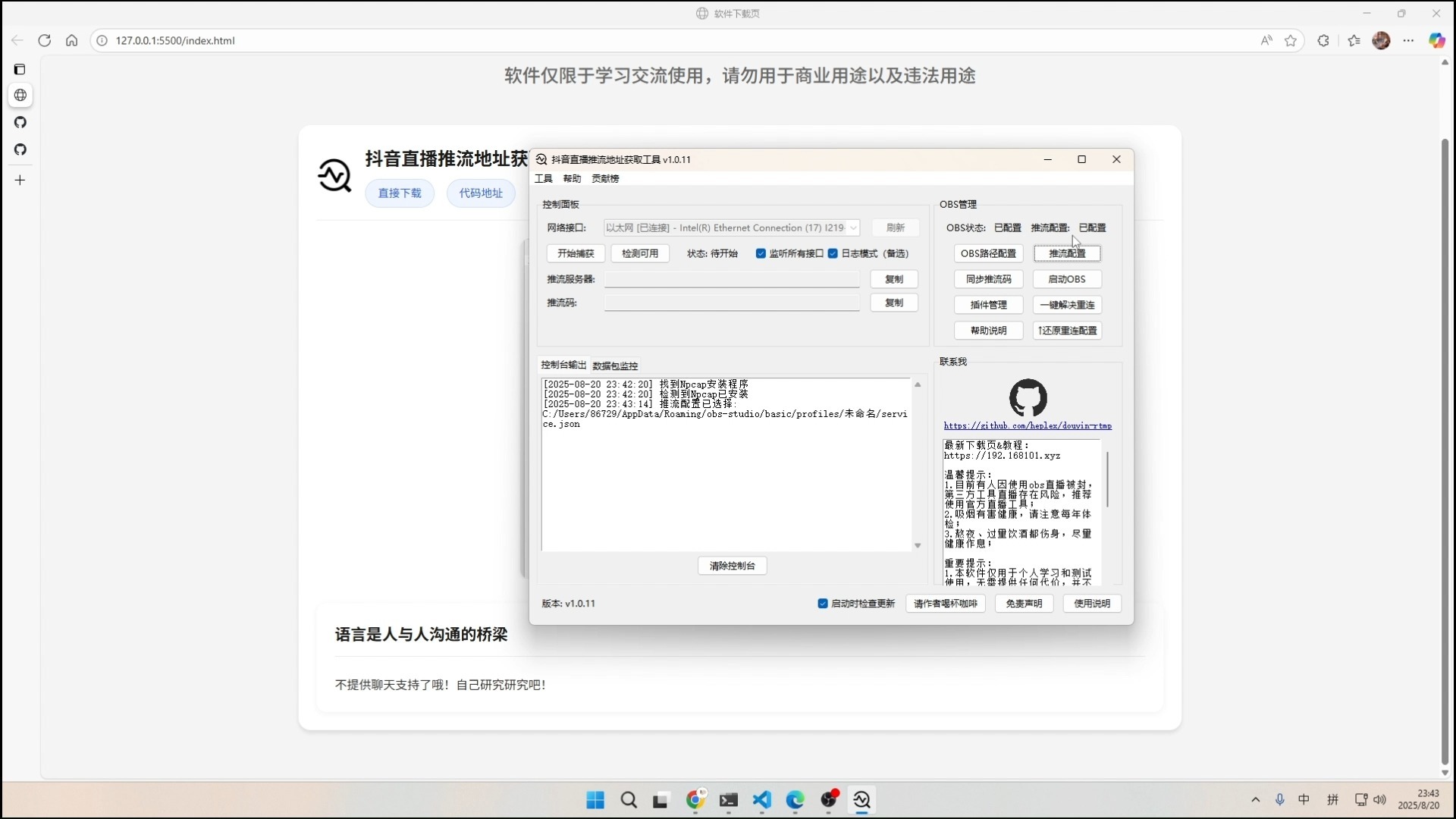The height and width of the screenshot is (819, 1456).
Task: Click the browser back arrow
Action: click(17, 40)
